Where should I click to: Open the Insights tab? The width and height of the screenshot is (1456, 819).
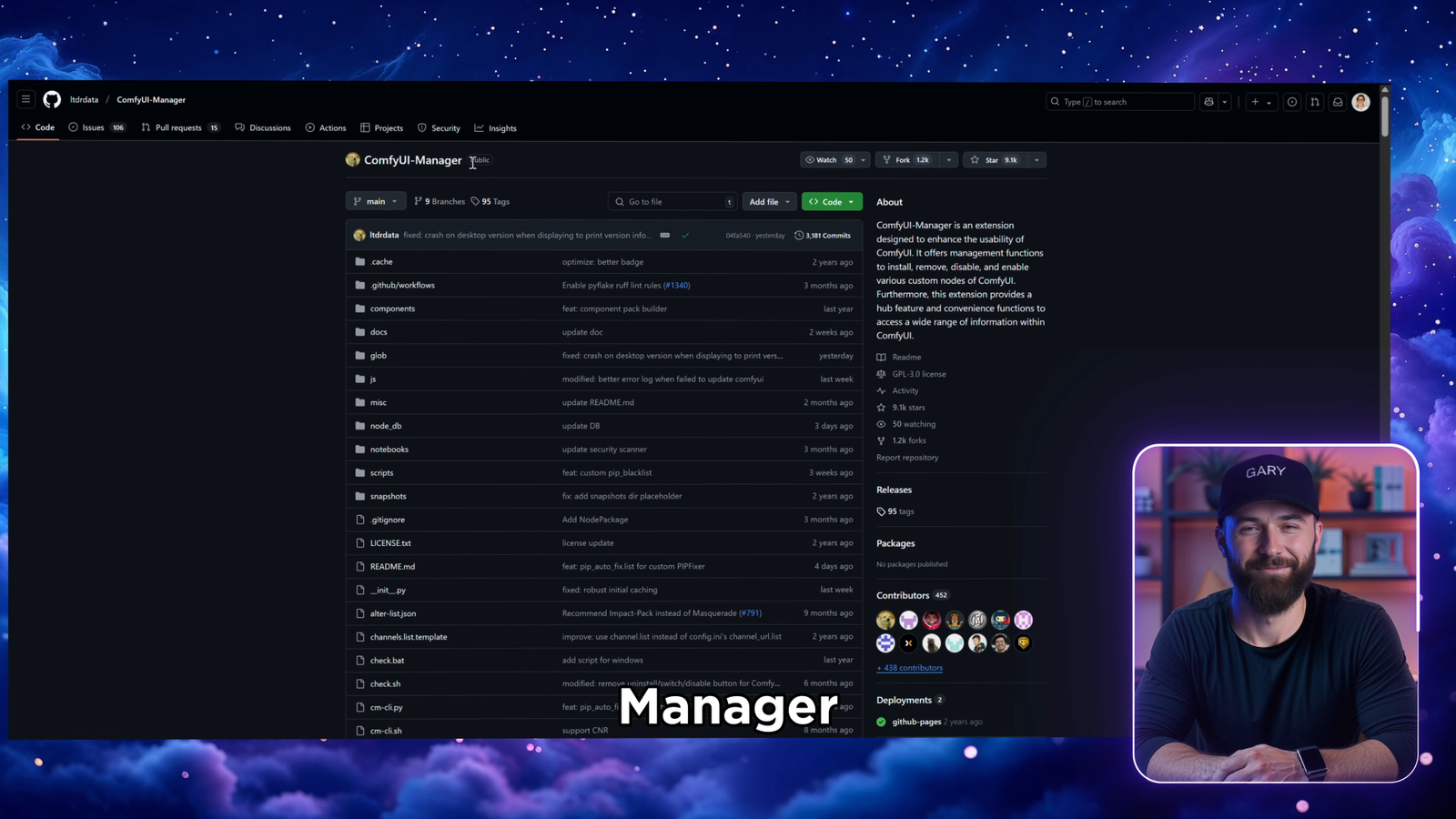[x=495, y=127]
